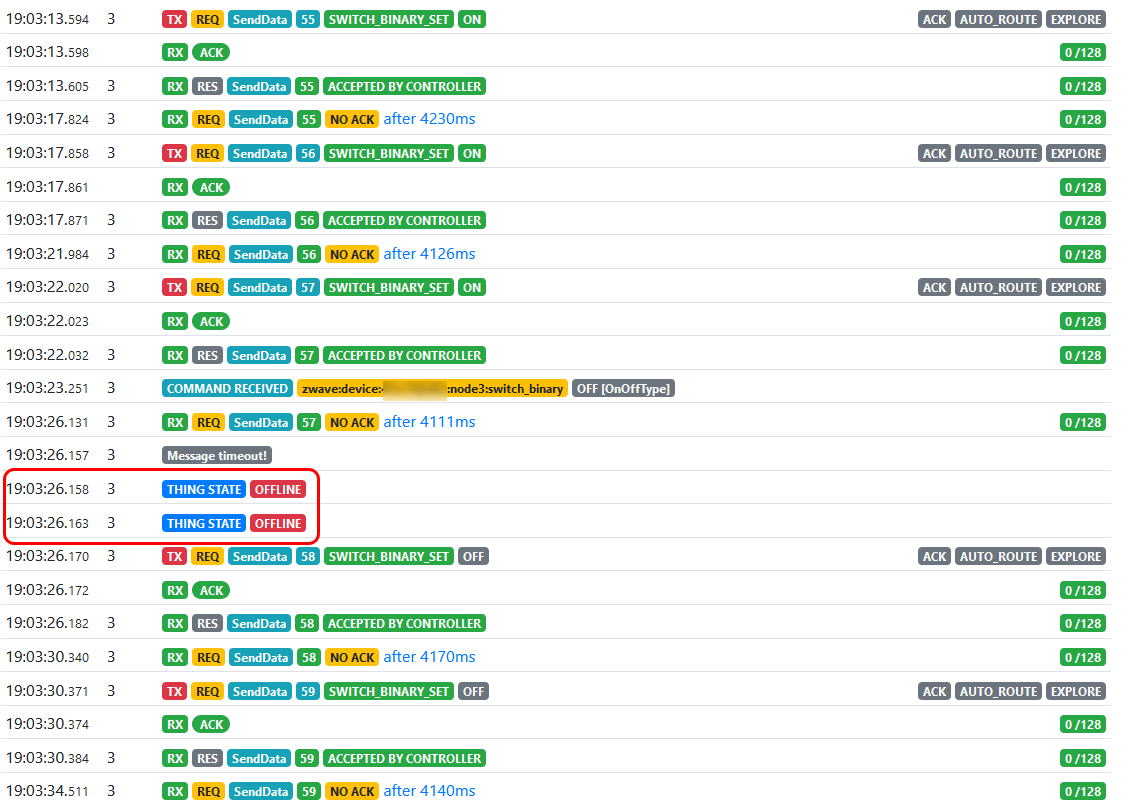The image size is (1148, 802).
Task: Click NO ACK badge in the 19:03:30.340 row
Action: 351,658
